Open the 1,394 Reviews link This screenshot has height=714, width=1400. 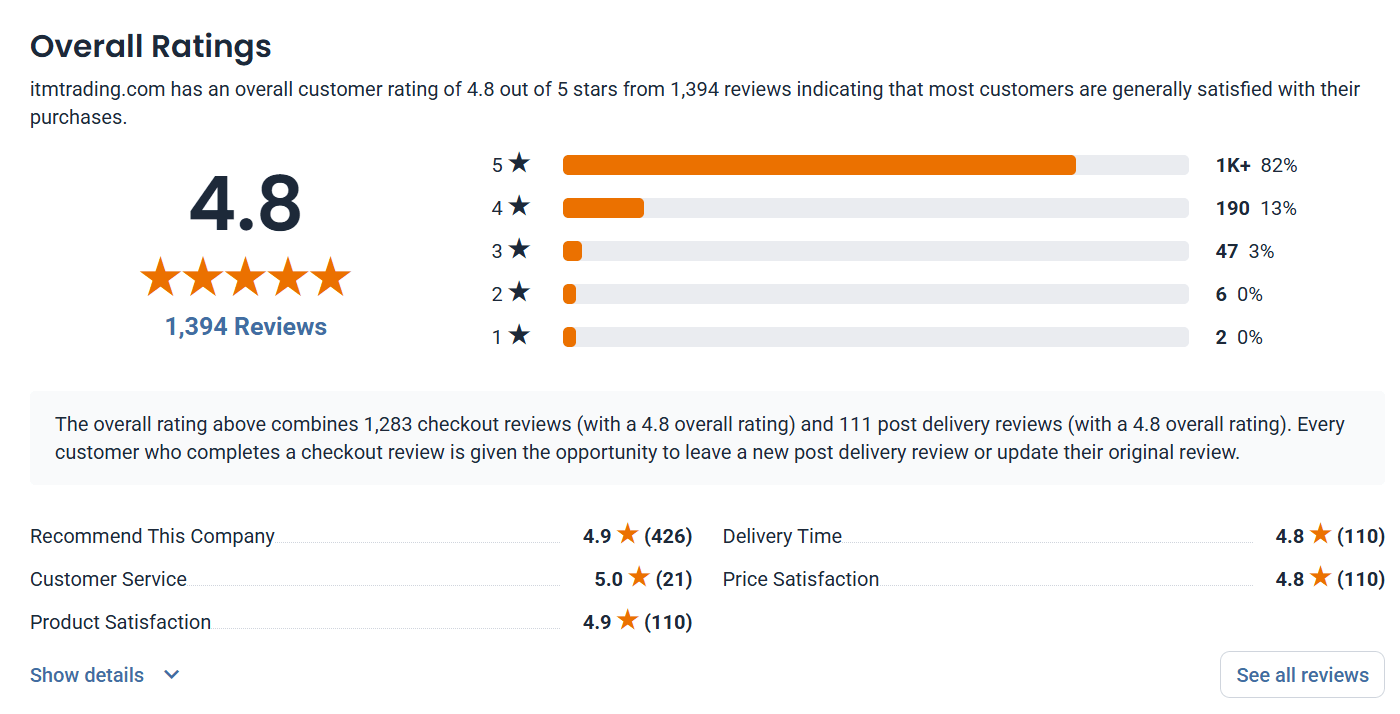point(246,327)
